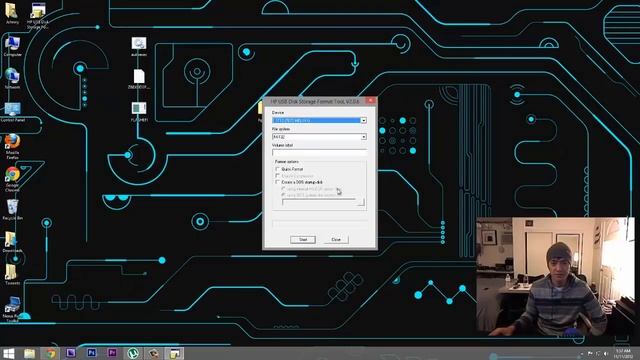Click the DOS system files path field
Viewport: 640px width, 360px height.
(x=319, y=202)
